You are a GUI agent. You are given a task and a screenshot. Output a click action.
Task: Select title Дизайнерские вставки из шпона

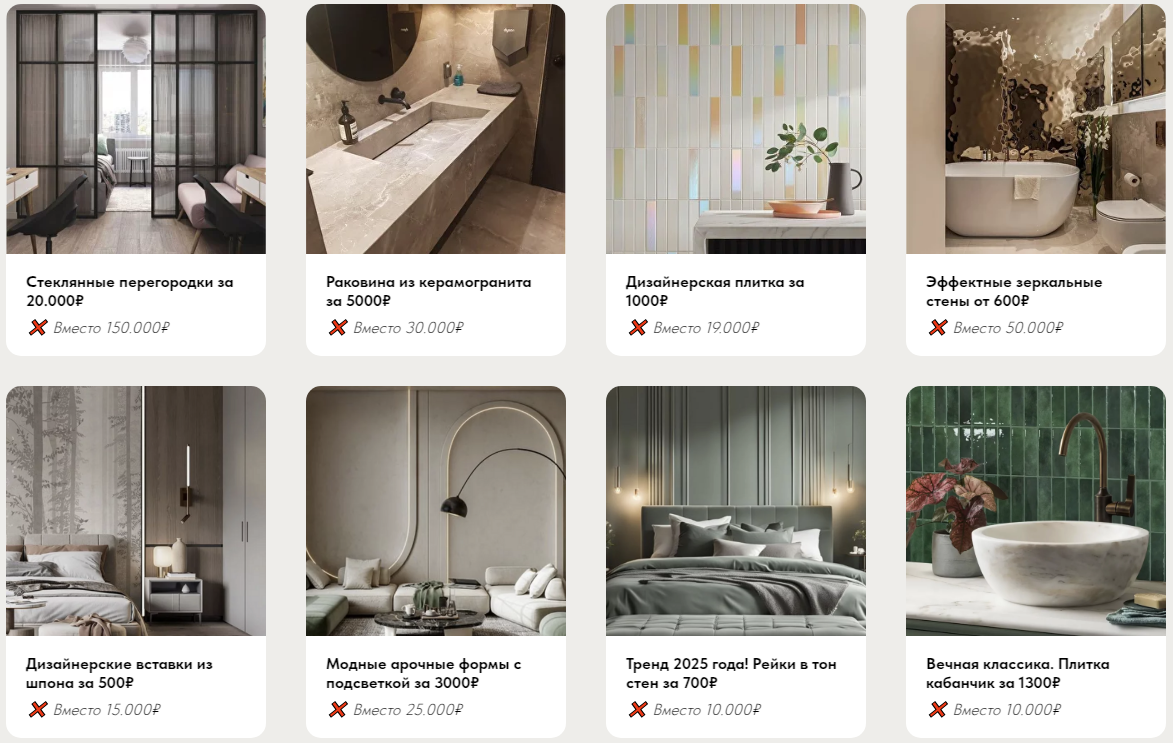pos(119,673)
